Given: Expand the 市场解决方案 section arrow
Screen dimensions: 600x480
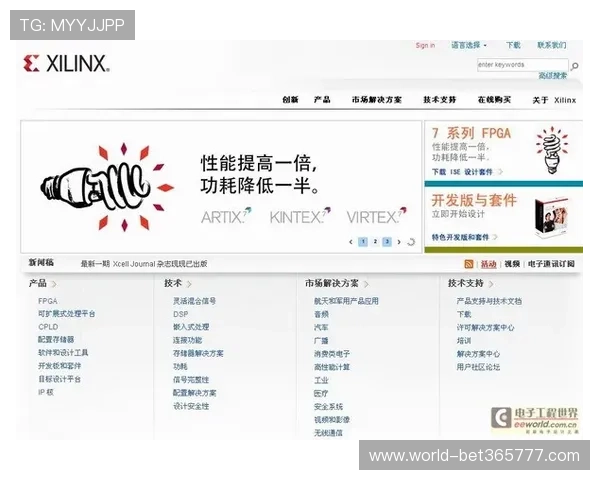Looking at the screenshot, I should (366, 284).
